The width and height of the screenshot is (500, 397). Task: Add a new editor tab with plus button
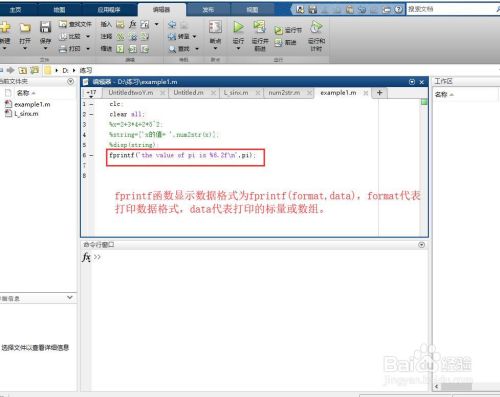click(x=379, y=93)
